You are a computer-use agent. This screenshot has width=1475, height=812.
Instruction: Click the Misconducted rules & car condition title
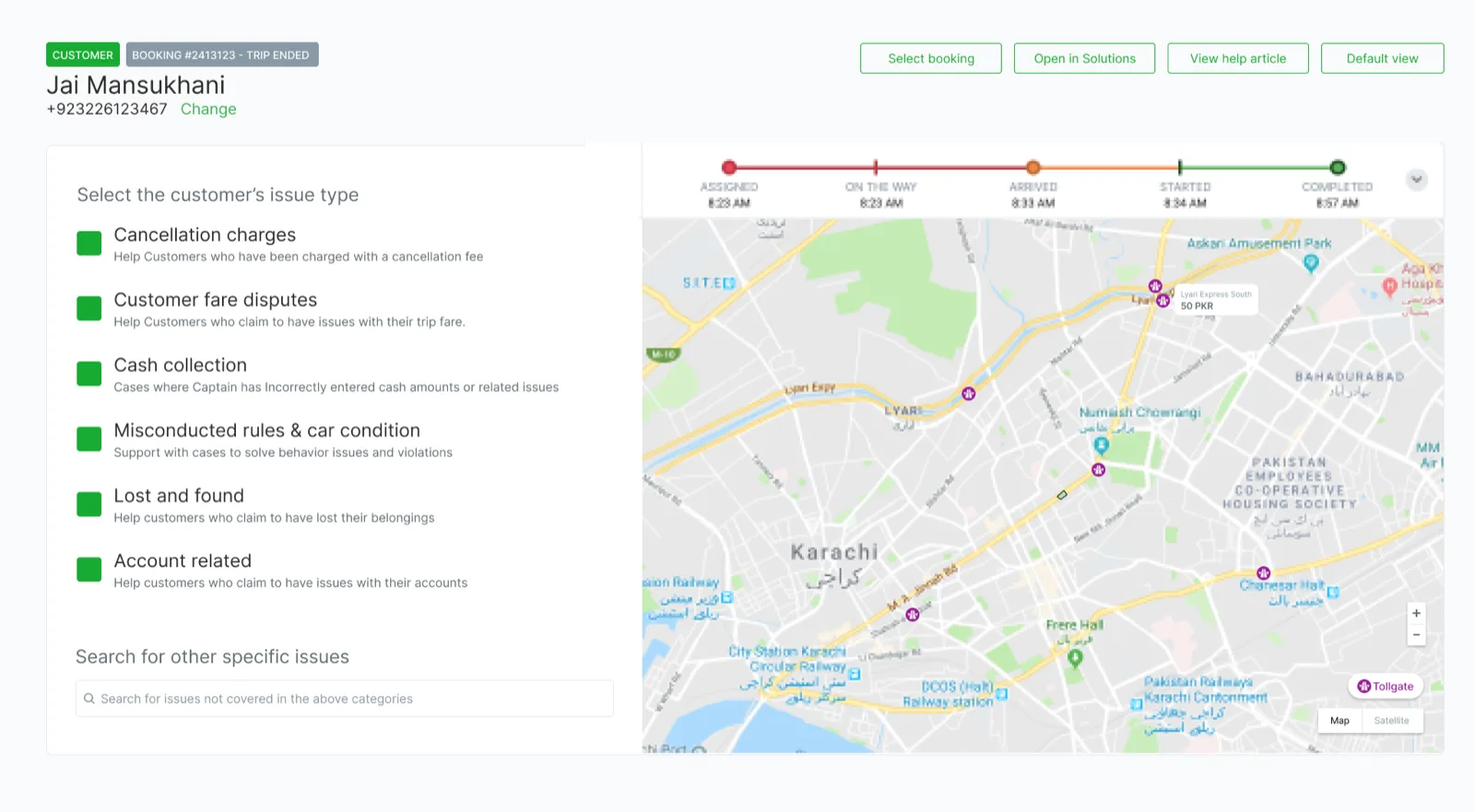point(267,430)
